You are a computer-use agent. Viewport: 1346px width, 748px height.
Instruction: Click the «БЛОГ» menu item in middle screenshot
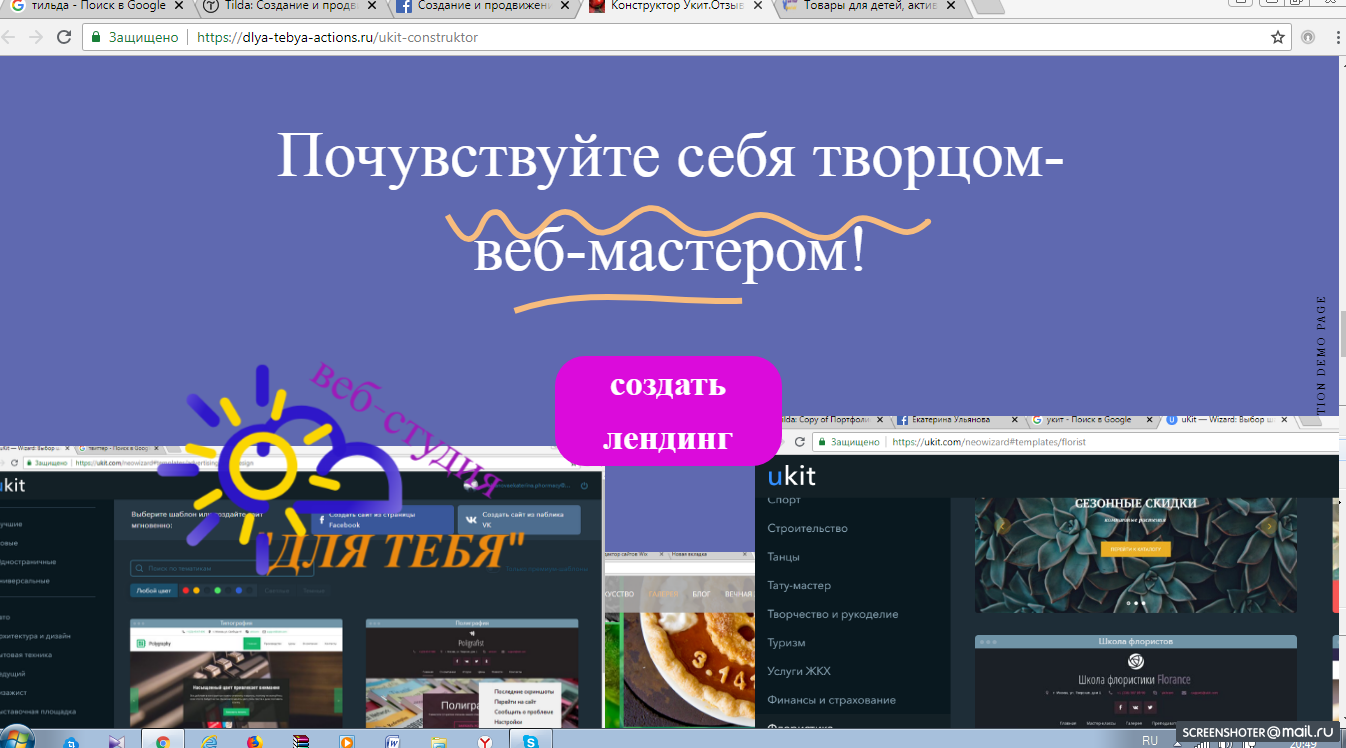[x=701, y=594]
